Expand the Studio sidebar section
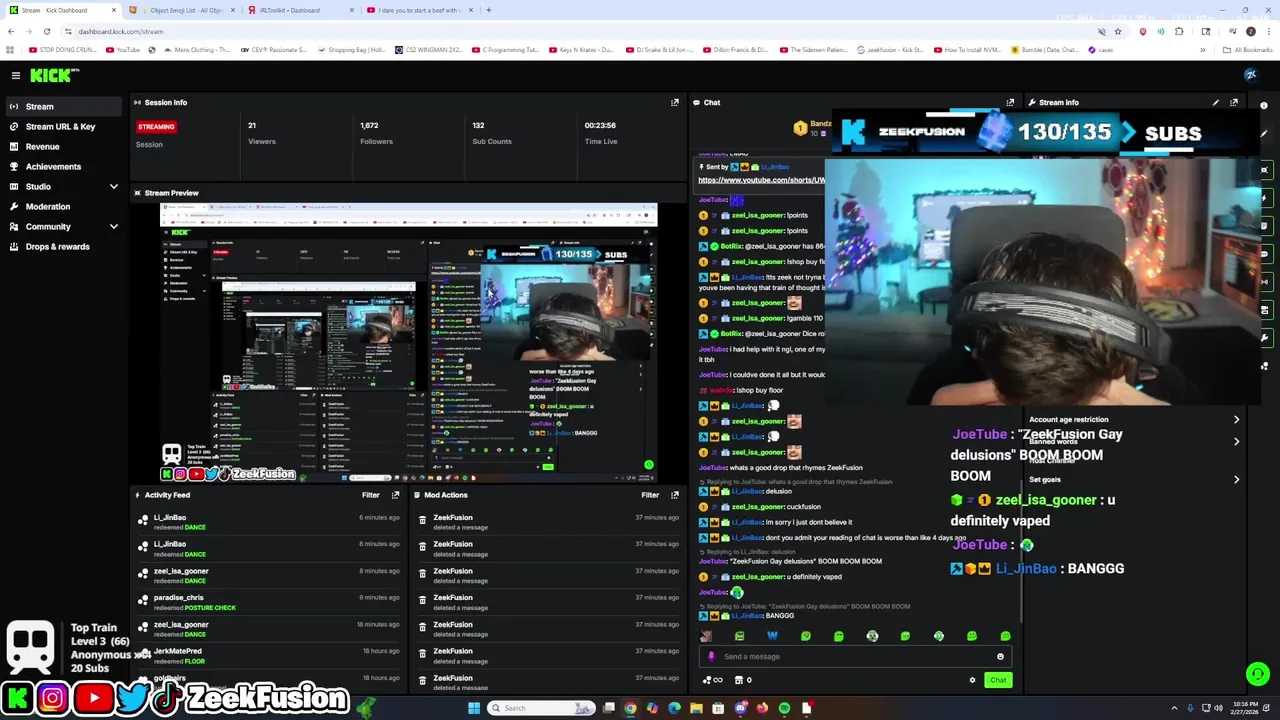Image resolution: width=1280 pixels, height=720 pixels. coord(62,186)
